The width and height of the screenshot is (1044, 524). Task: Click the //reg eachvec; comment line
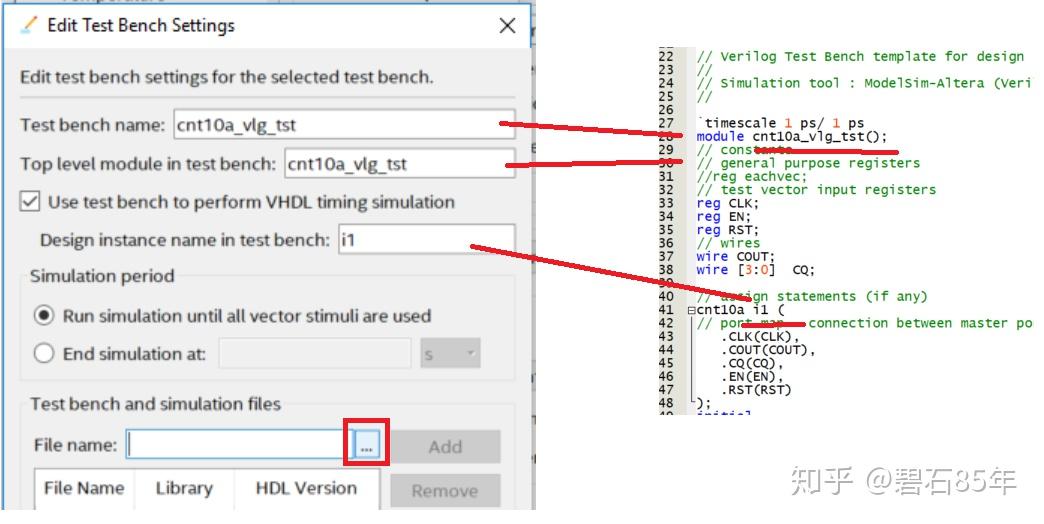(751, 176)
